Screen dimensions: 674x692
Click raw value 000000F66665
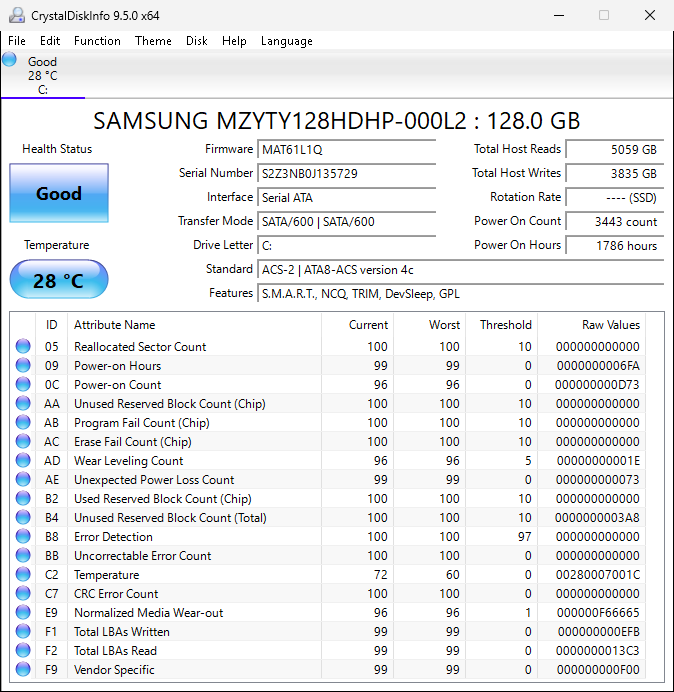click(x=598, y=613)
